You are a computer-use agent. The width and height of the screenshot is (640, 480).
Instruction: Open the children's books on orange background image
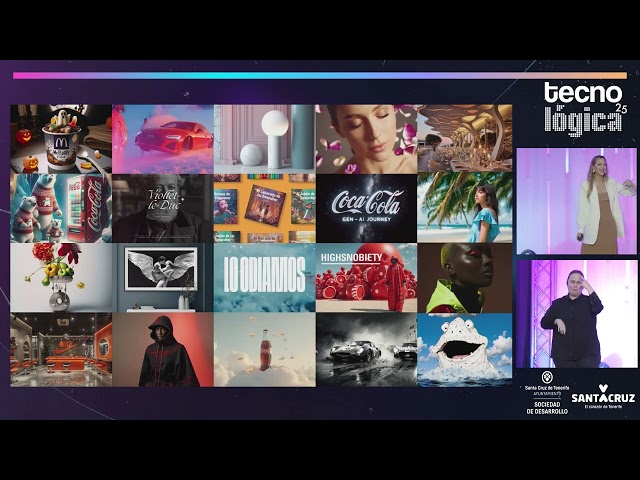(264, 209)
